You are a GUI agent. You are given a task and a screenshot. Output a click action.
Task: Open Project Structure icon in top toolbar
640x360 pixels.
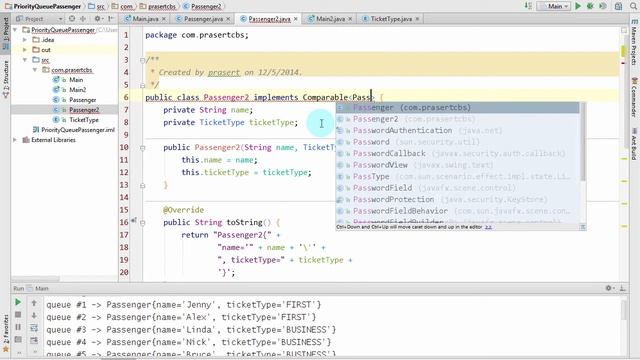click(x=618, y=6)
